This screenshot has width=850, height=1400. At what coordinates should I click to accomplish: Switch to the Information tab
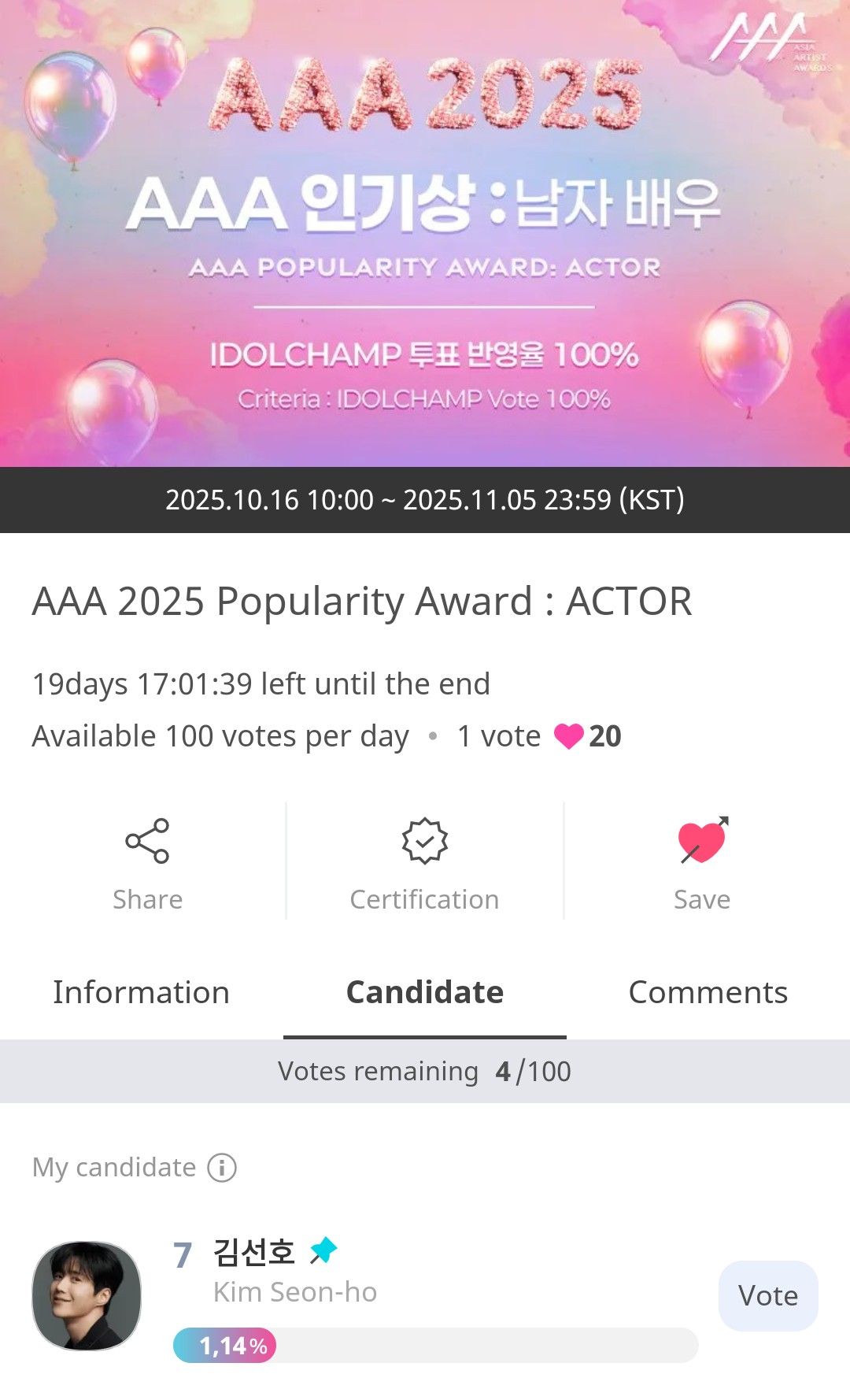click(142, 992)
